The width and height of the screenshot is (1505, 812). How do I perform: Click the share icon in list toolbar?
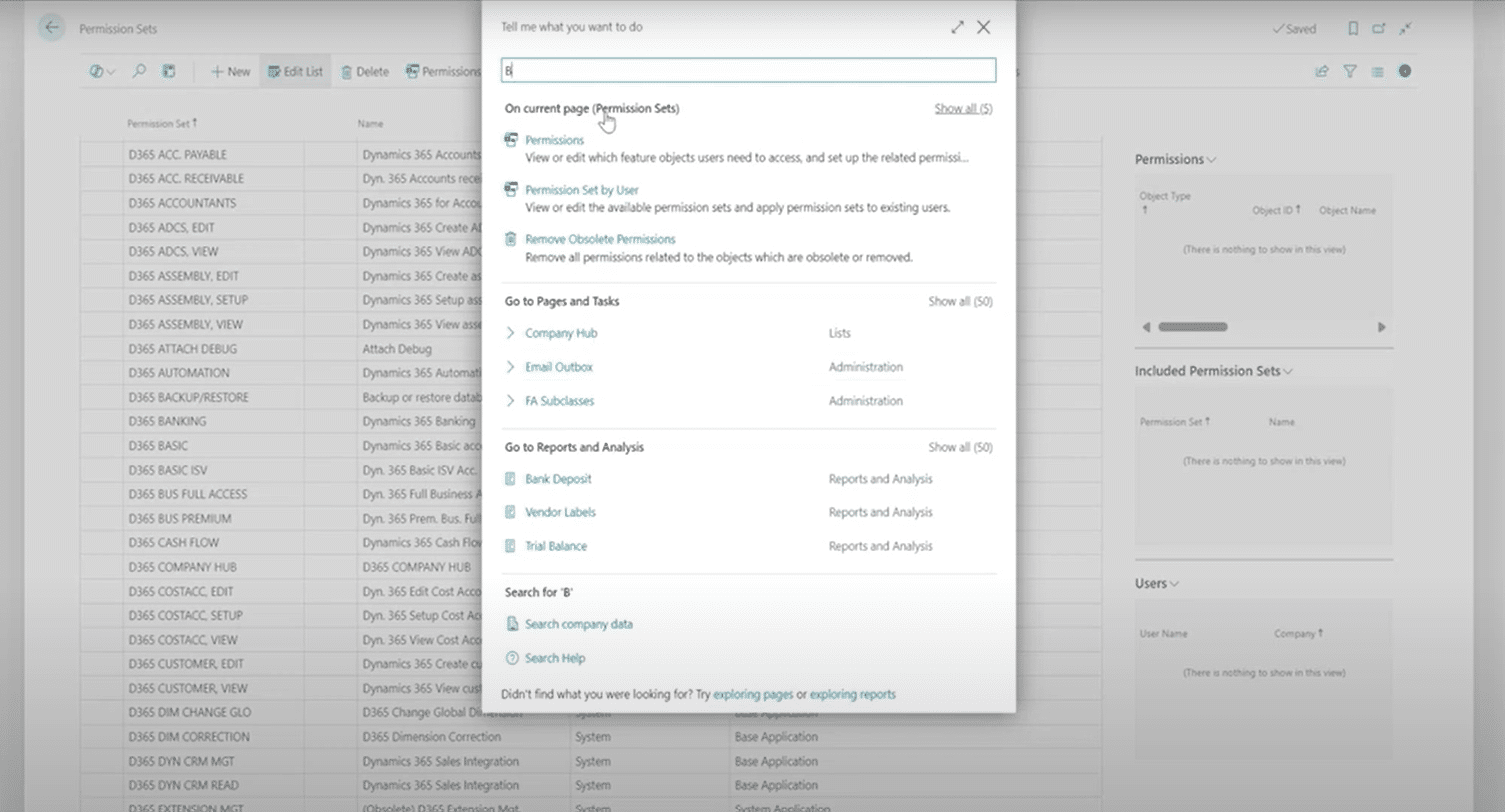click(x=1322, y=72)
